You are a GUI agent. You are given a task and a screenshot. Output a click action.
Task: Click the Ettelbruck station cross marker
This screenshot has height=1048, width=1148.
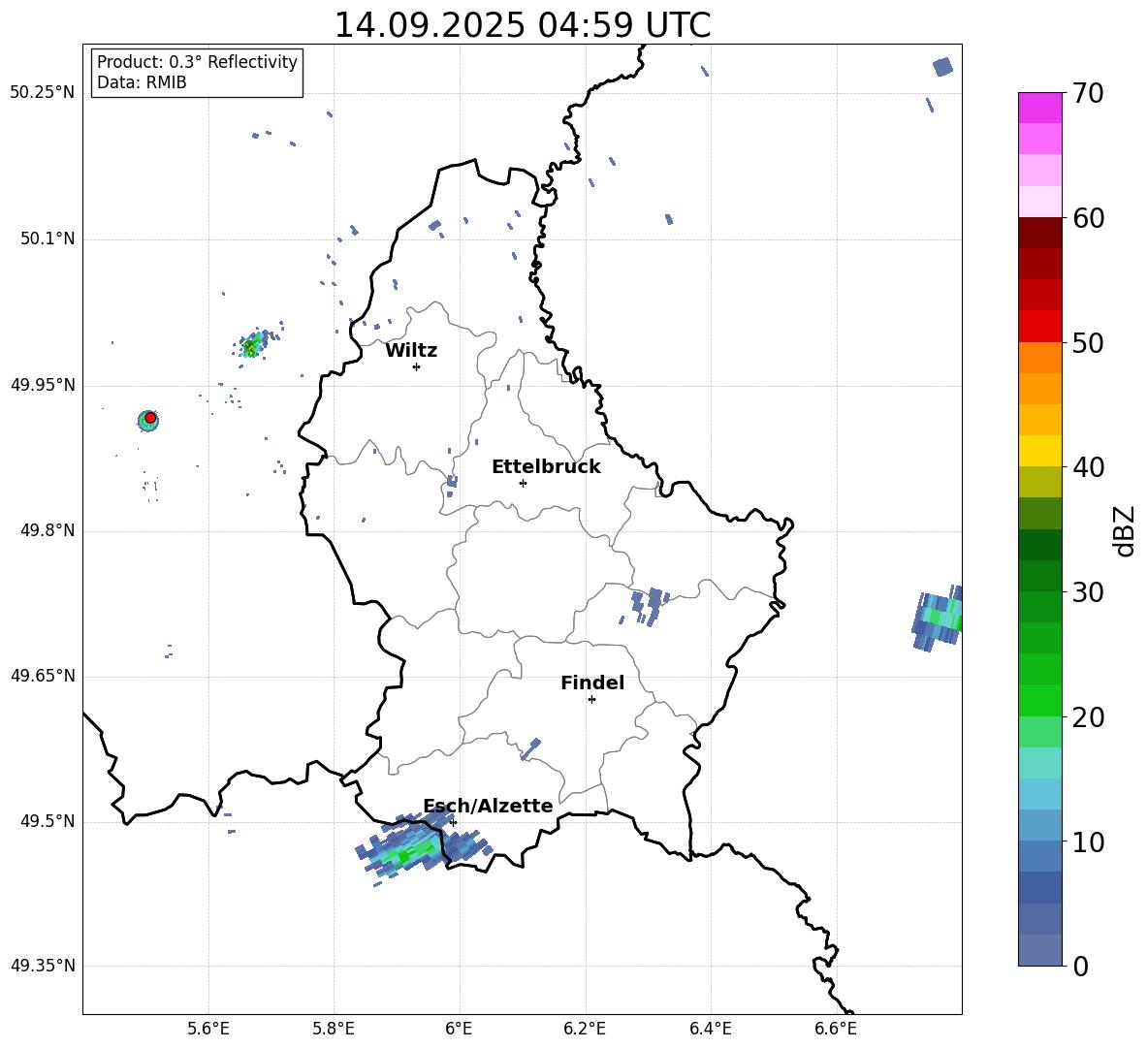(x=523, y=483)
